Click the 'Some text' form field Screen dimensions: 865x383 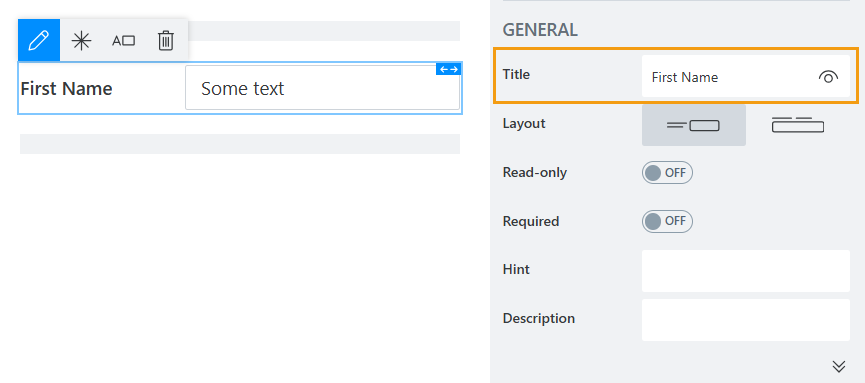322,88
